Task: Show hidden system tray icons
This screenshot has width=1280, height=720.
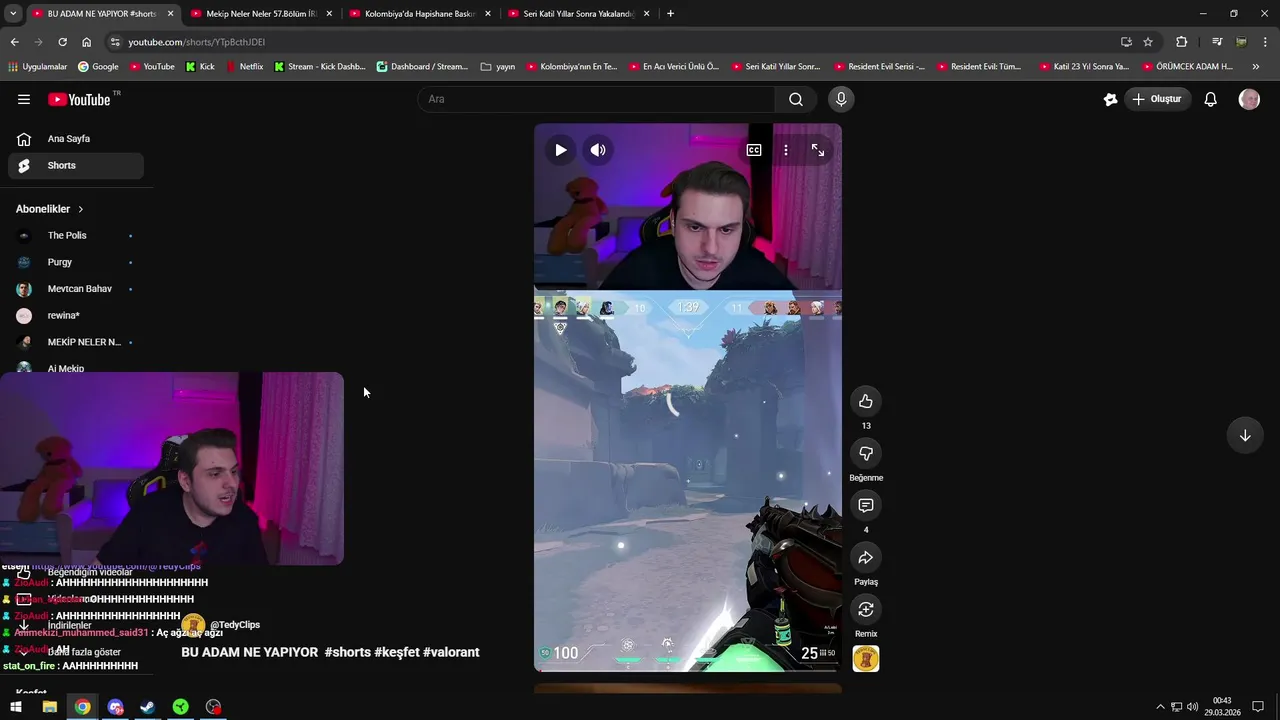Action: (1160, 707)
